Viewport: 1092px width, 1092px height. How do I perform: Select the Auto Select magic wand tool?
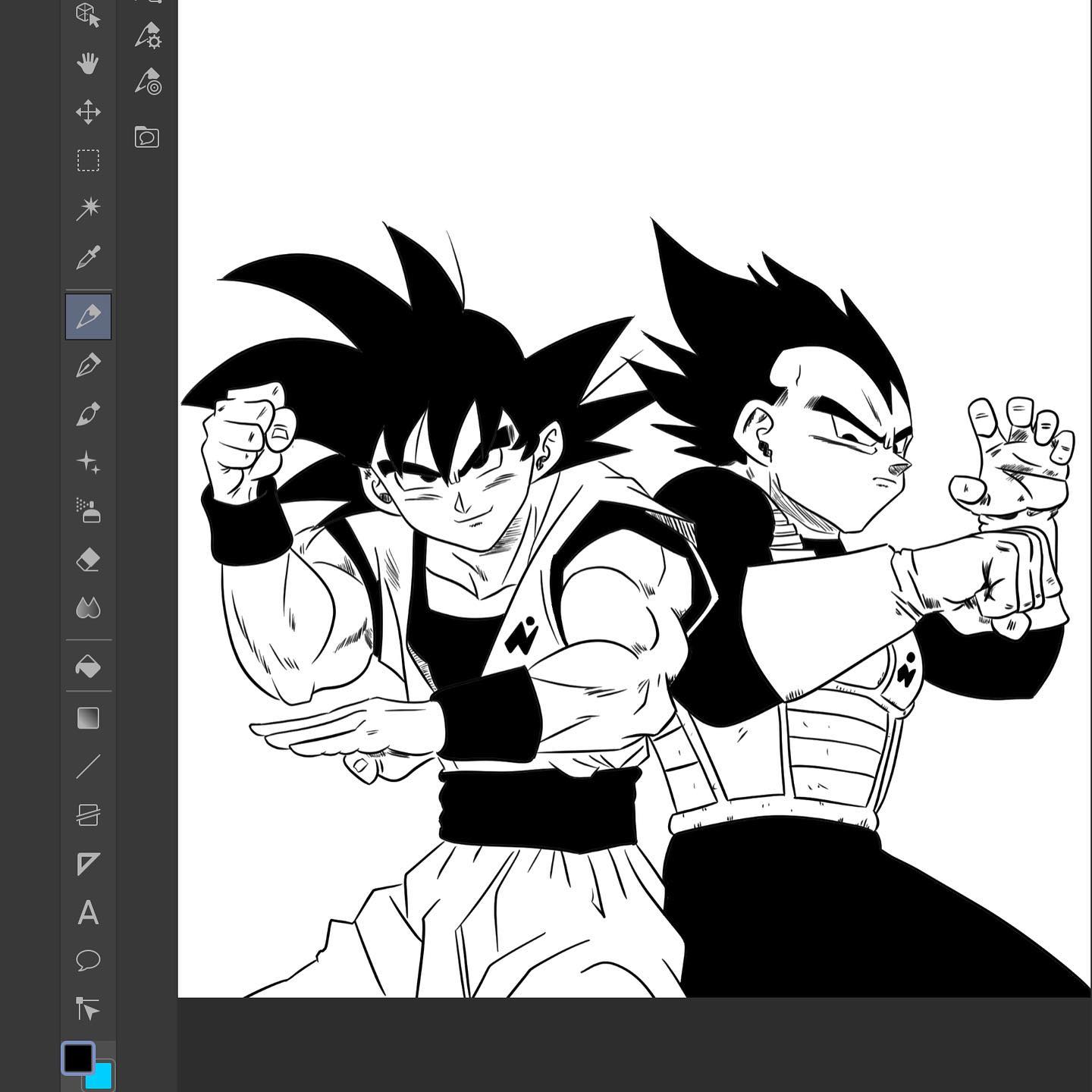coord(88,209)
